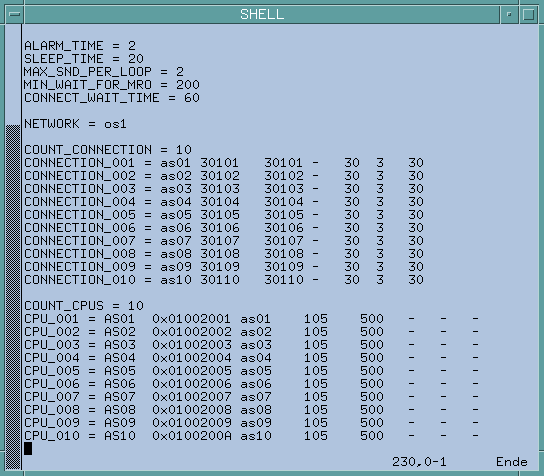The image size is (544, 476).
Task: Click the SHELL title bar
Action: pyautogui.click(x=262, y=14)
